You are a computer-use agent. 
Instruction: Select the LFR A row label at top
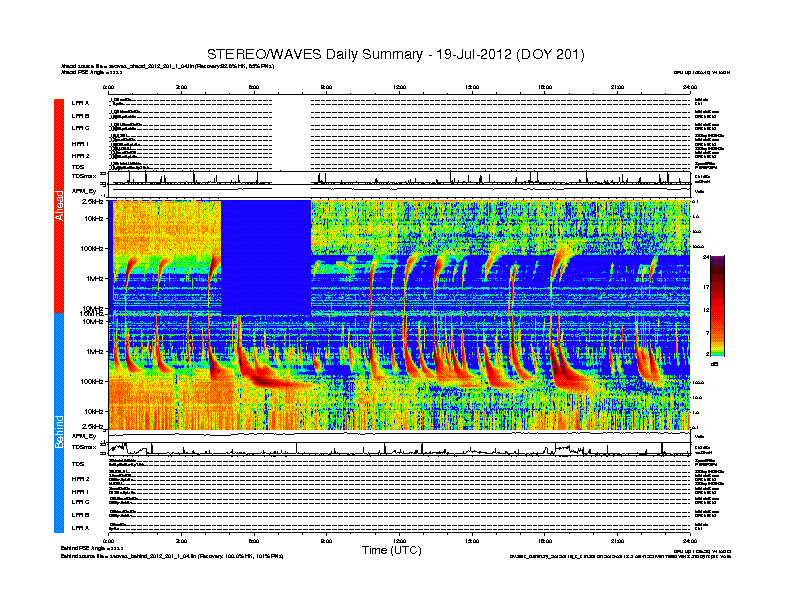(x=80, y=103)
